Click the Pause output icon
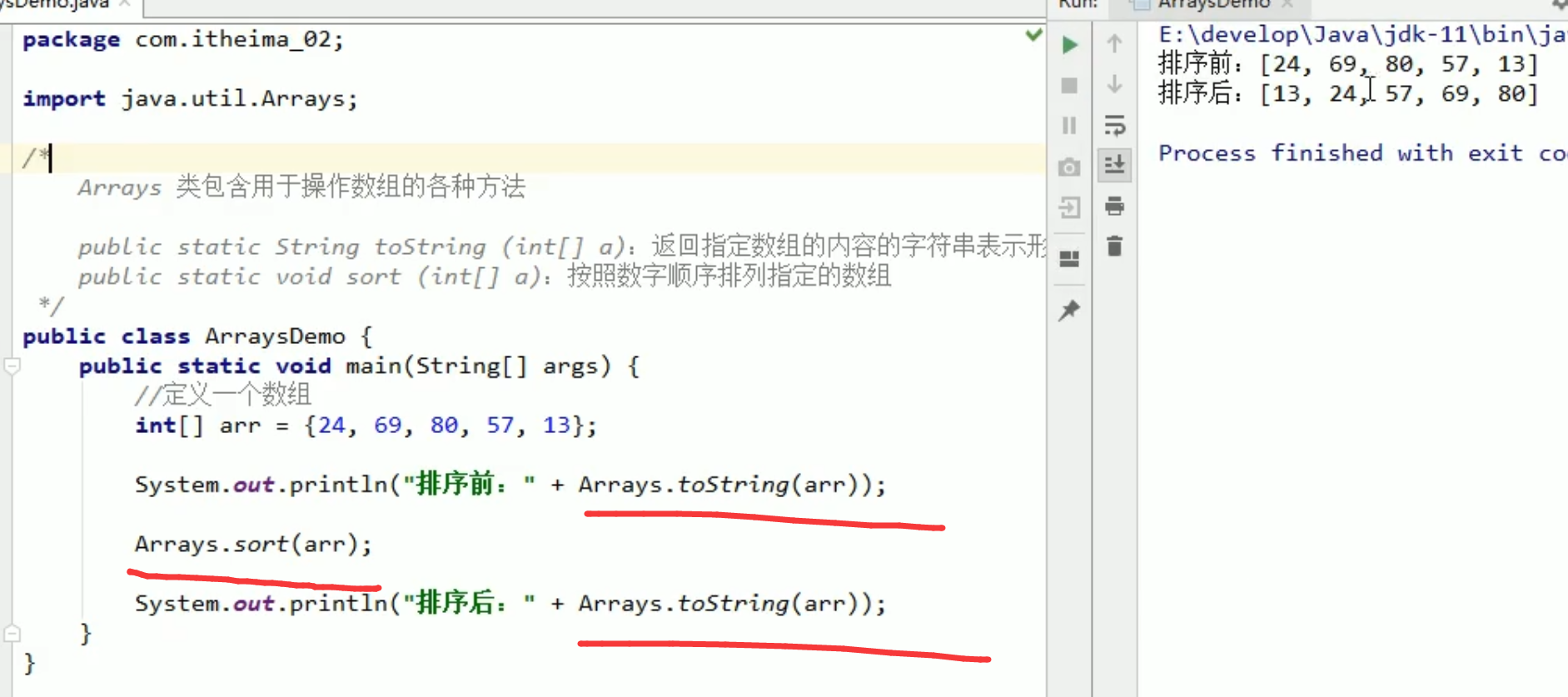The image size is (1568, 697). click(1070, 126)
